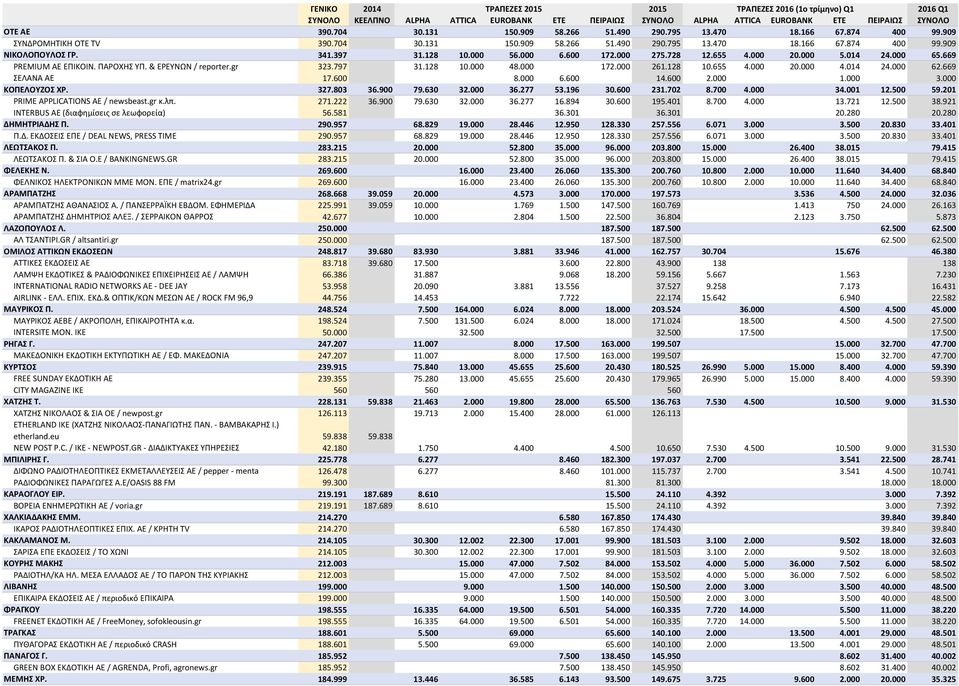959x686 pixels.
Task: Click the ΡΗΓΑΣ Γ. row label
Action: (19, 344)
